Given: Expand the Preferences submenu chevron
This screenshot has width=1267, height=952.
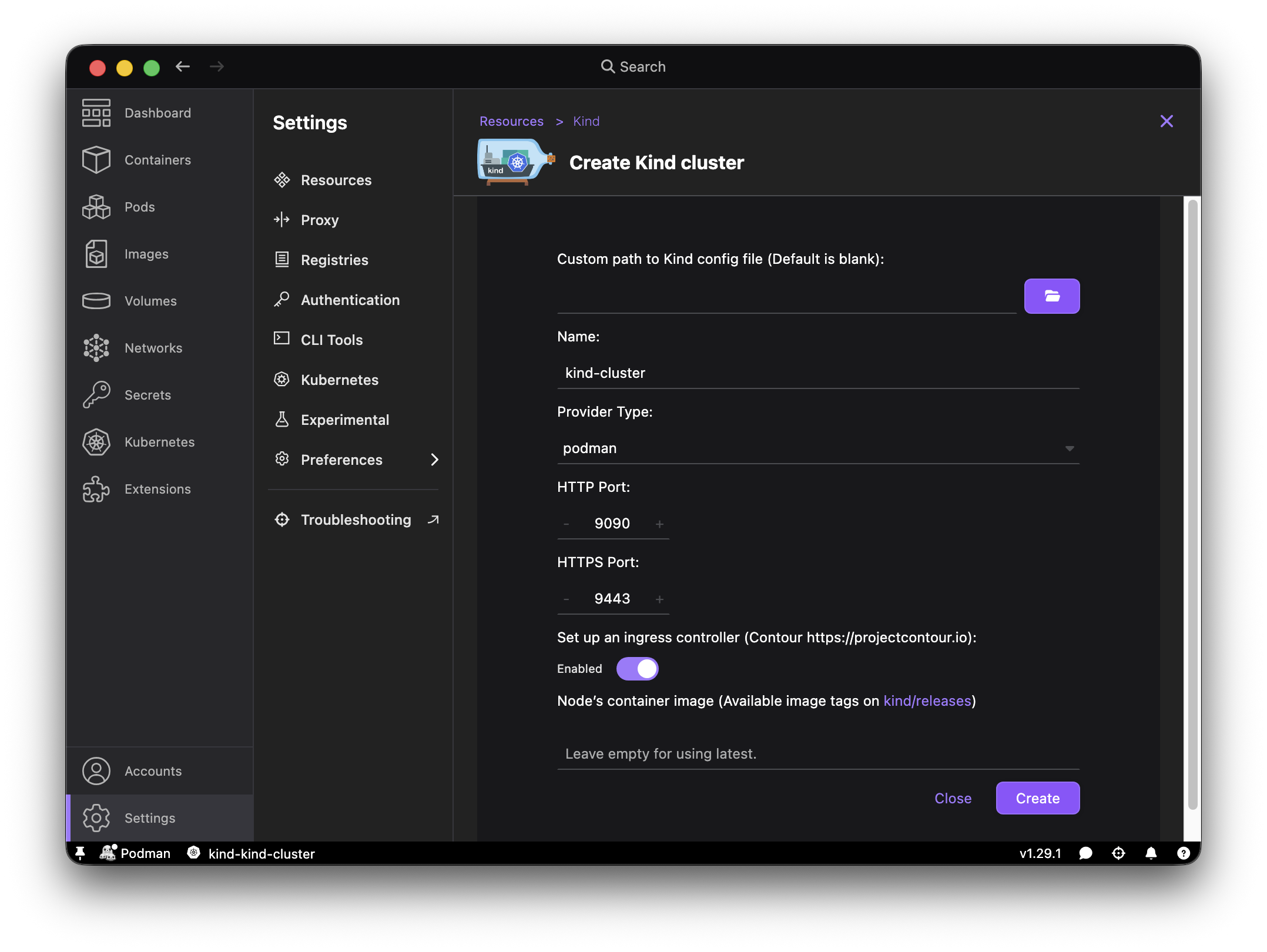Looking at the screenshot, I should pyautogui.click(x=434, y=460).
